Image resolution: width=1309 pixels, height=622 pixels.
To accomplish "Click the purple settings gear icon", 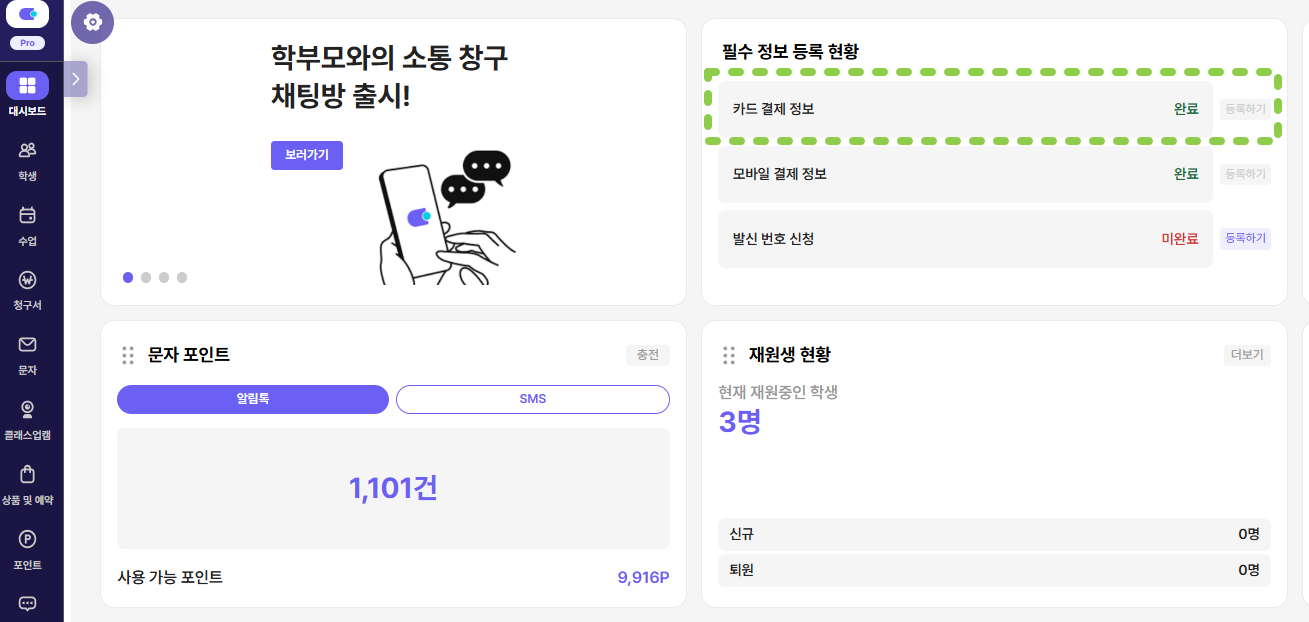I will (93, 22).
